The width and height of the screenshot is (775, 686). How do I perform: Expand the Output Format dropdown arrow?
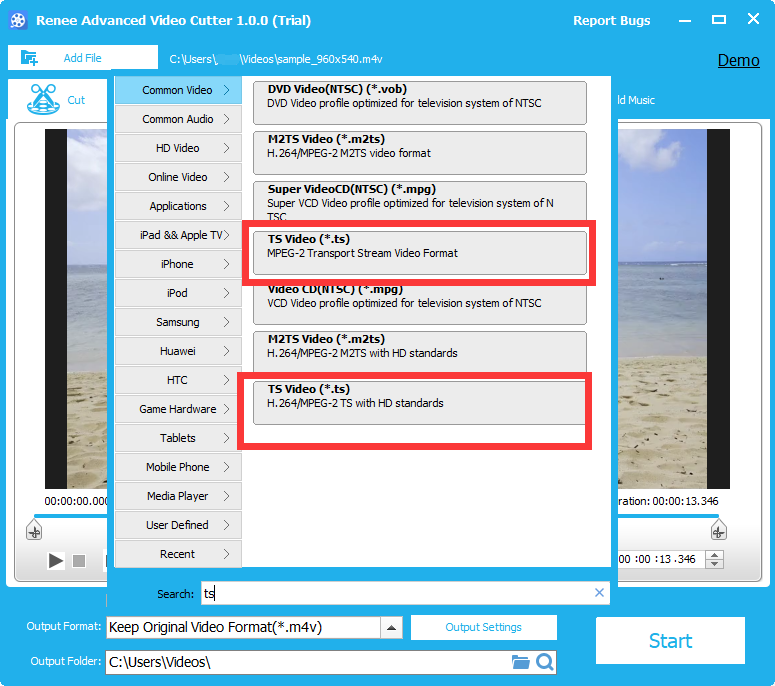tap(392, 628)
